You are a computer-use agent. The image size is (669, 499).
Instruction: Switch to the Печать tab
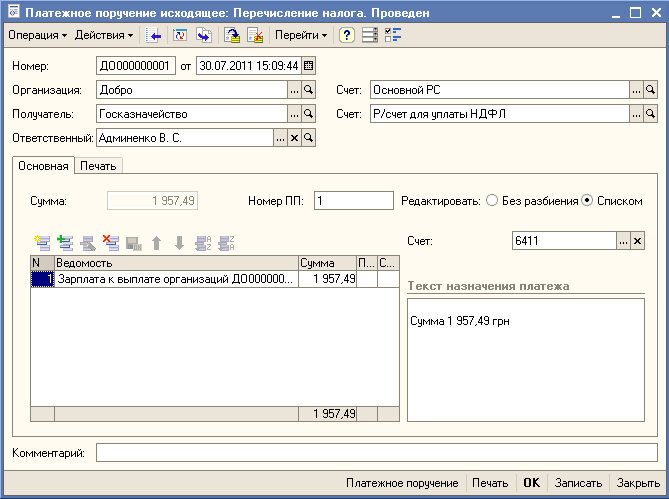[x=99, y=166]
